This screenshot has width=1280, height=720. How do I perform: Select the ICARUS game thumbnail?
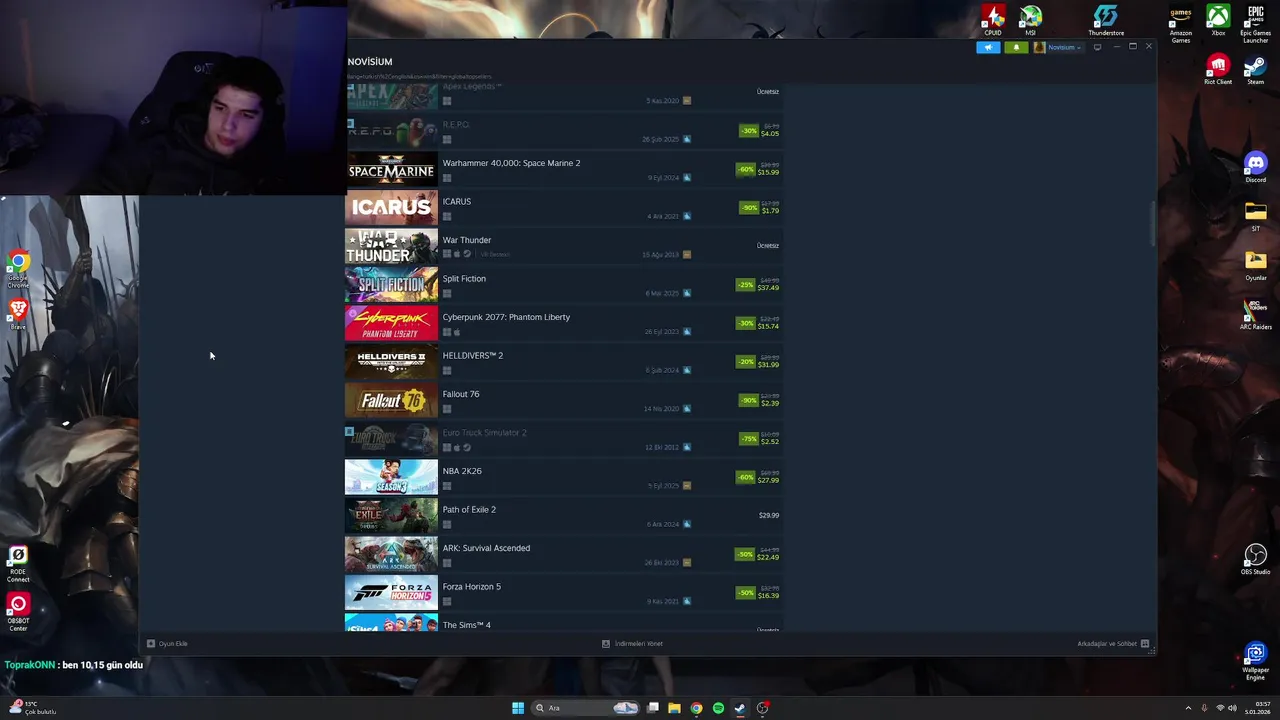point(391,207)
